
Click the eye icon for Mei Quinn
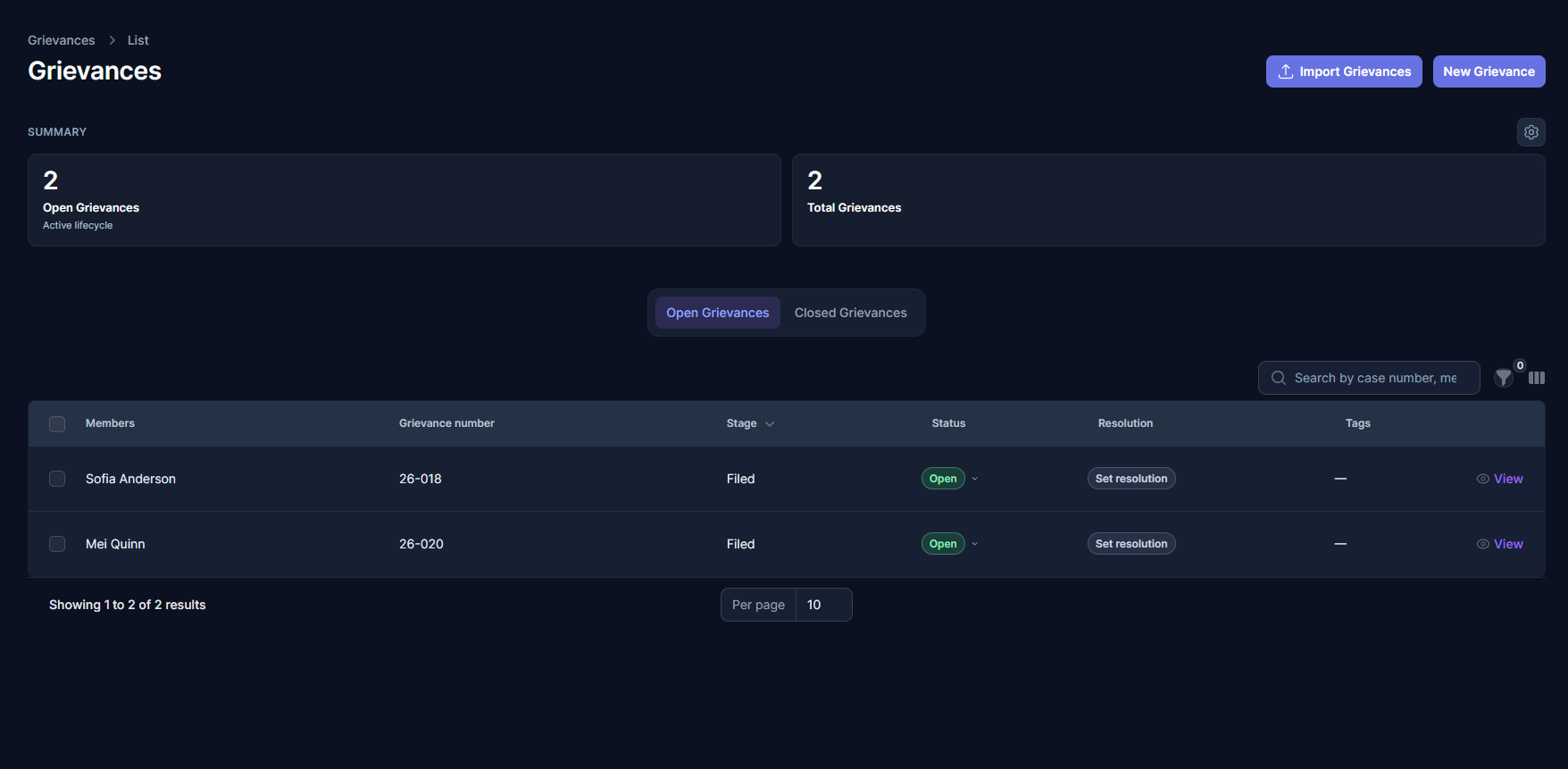pyautogui.click(x=1483, y=544)
